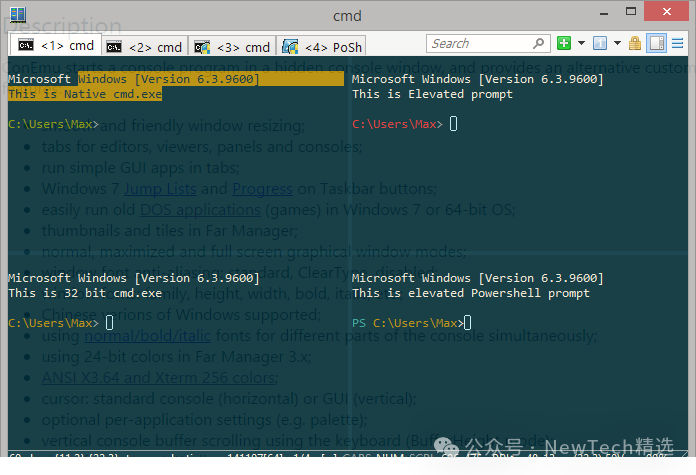This screenshot has height=475, width=696.
Task: Switch to the <2> cmd tab
Action: tap(145, 47)
